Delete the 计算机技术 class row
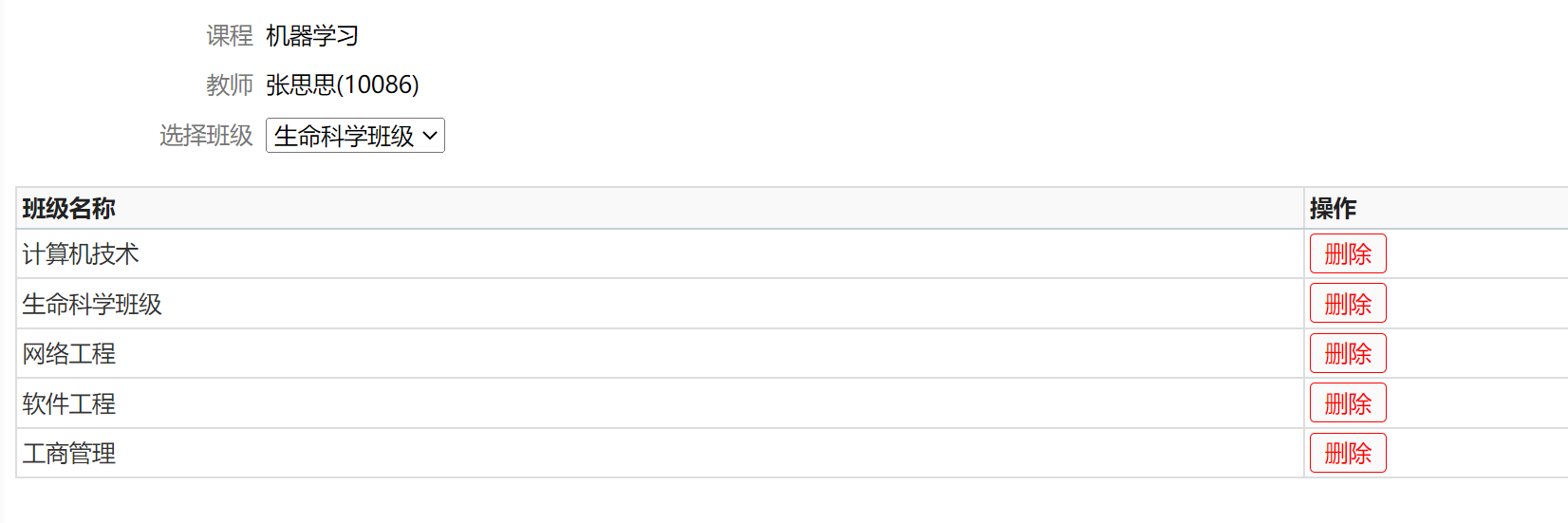 pyautogui.click(x=1347, y=254)
